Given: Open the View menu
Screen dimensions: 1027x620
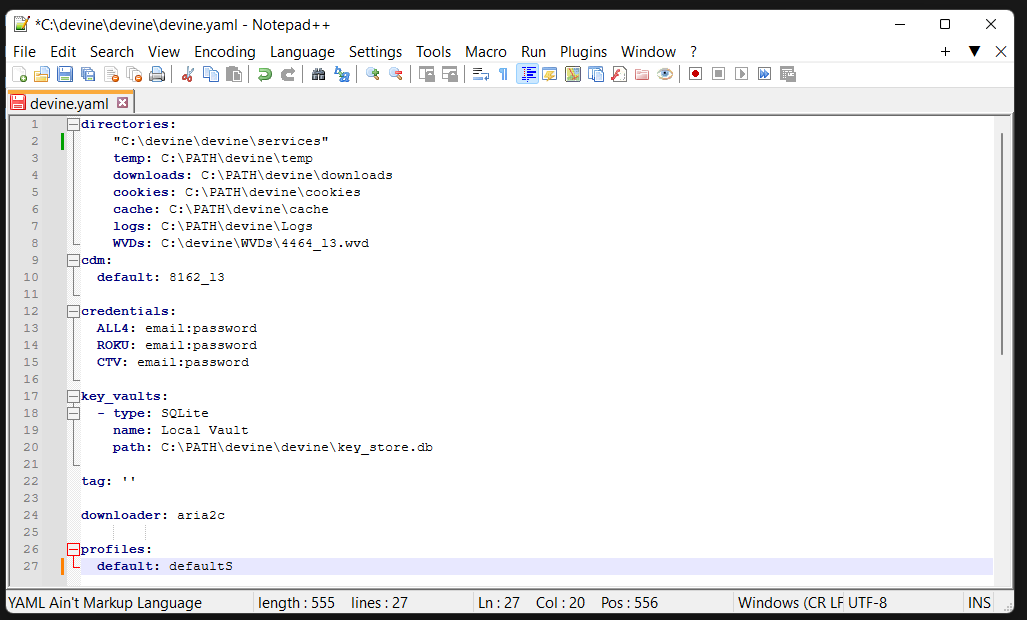Looking at the screenshot, I should click(164, 52).
